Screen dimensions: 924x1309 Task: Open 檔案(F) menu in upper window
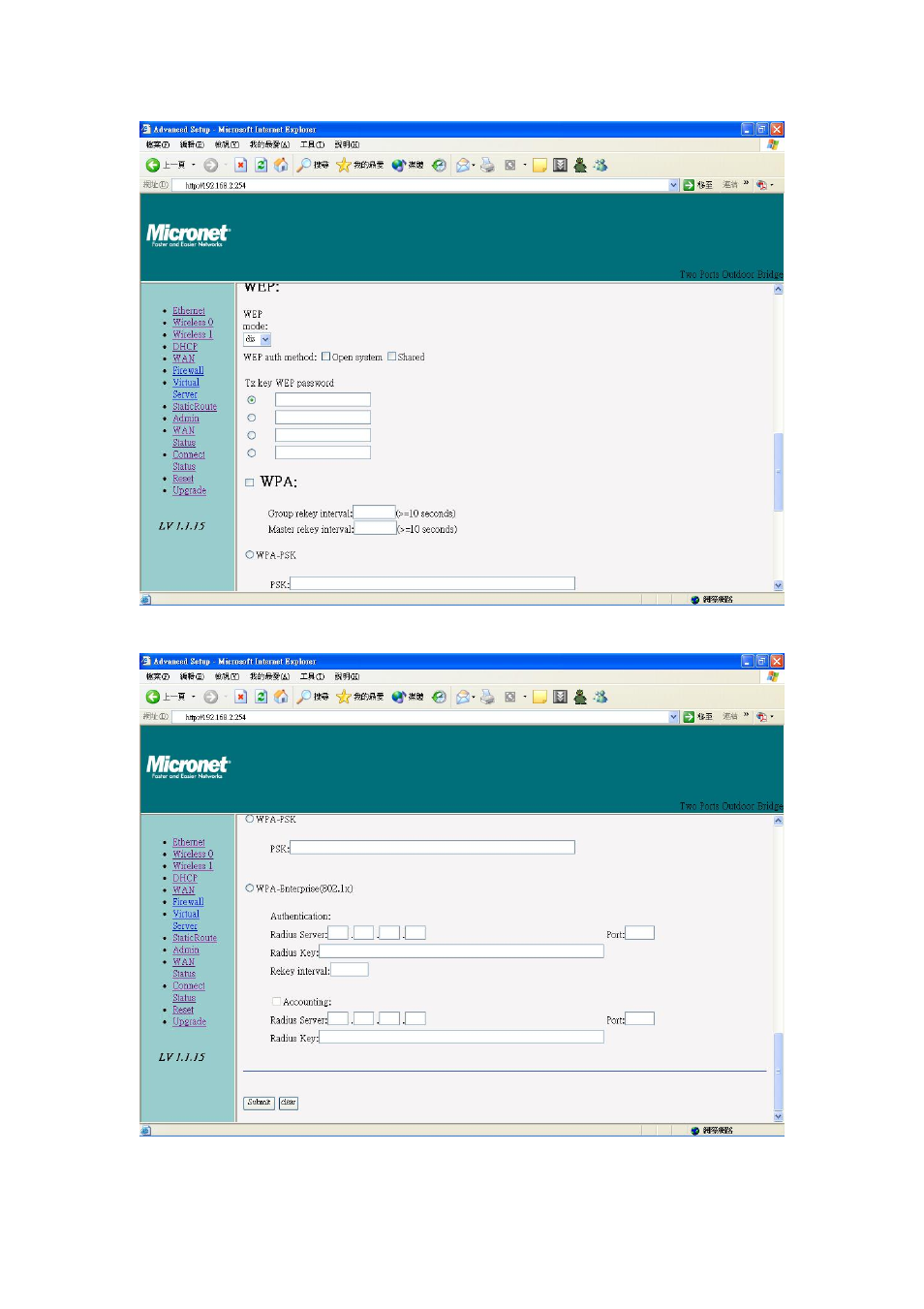tap(157, 145)
